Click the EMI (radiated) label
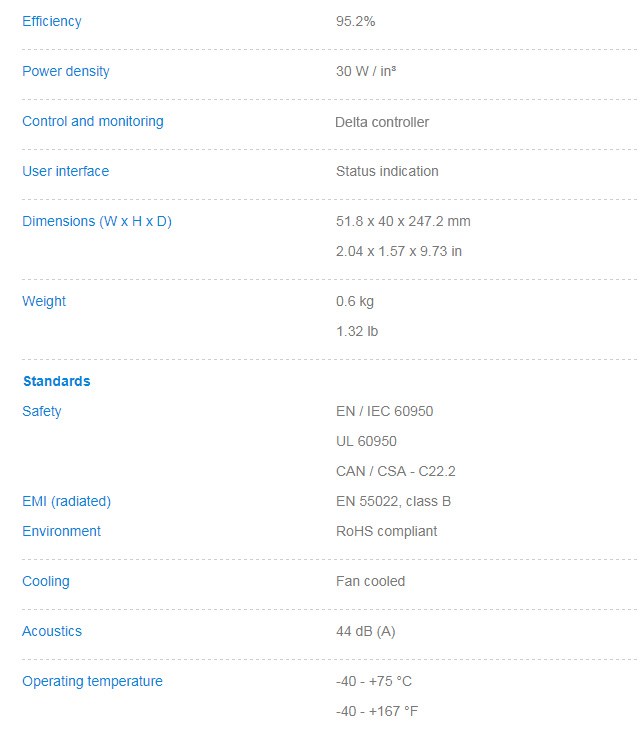640x739 pixels. click(x=67, y=501)
